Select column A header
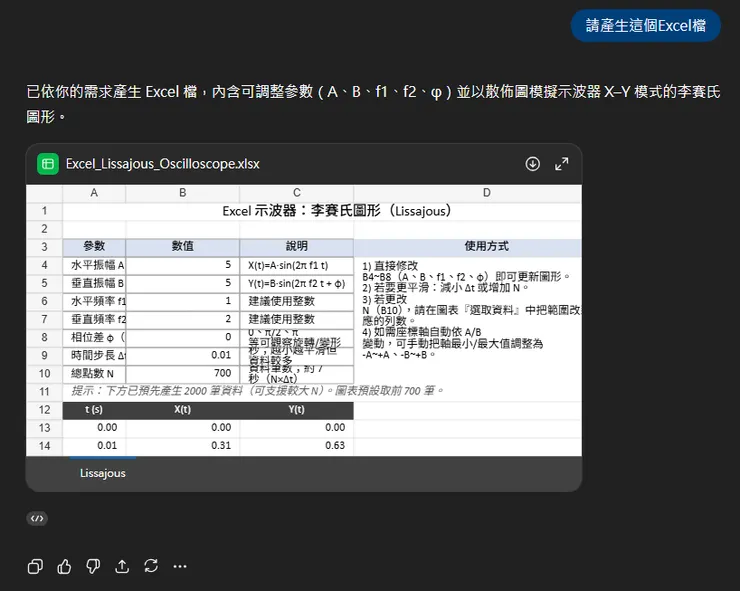The height and width of the screenshot is (591, 740). tap(94, 193)
